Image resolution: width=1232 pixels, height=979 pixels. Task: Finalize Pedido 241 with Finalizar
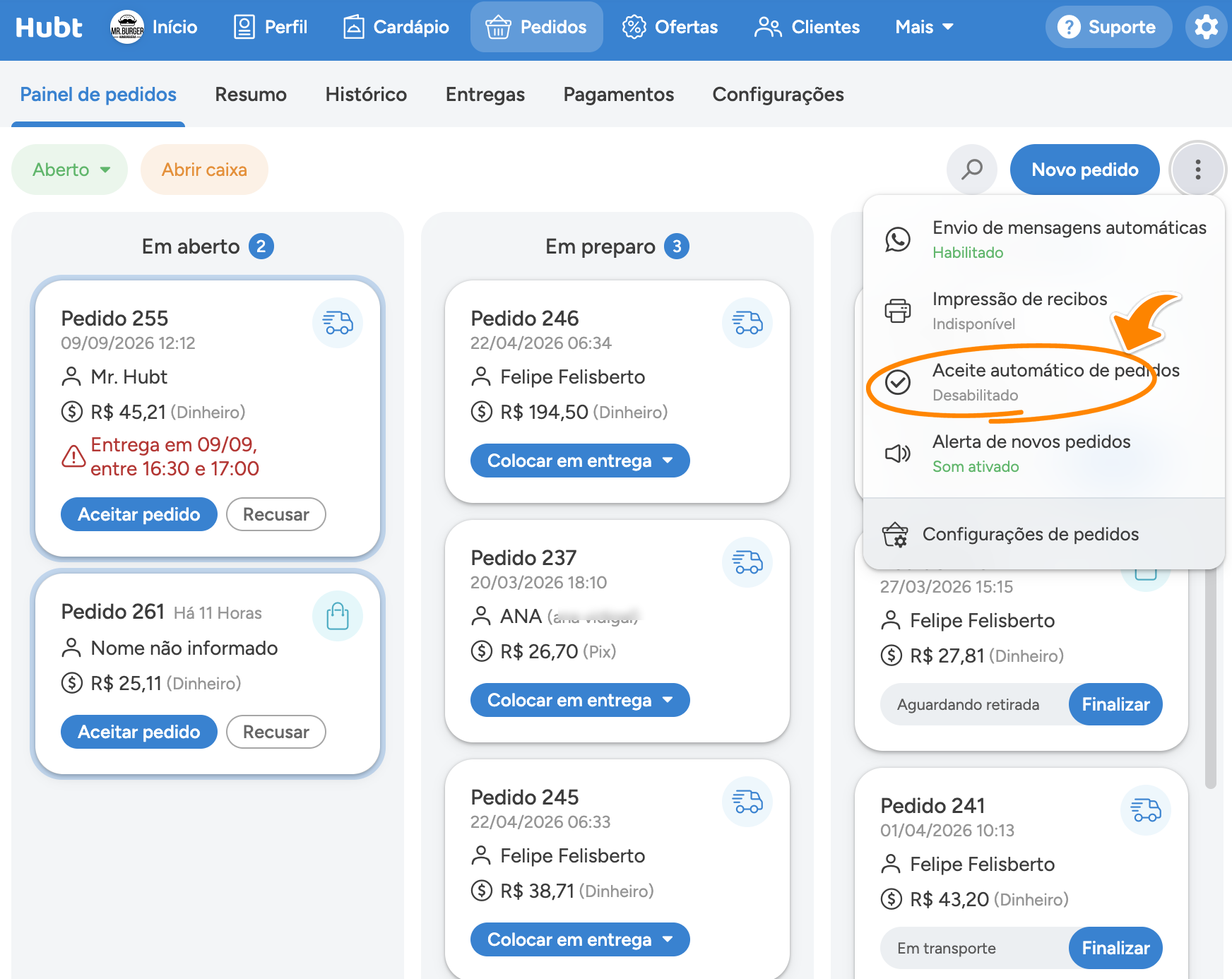point(1115,948)
